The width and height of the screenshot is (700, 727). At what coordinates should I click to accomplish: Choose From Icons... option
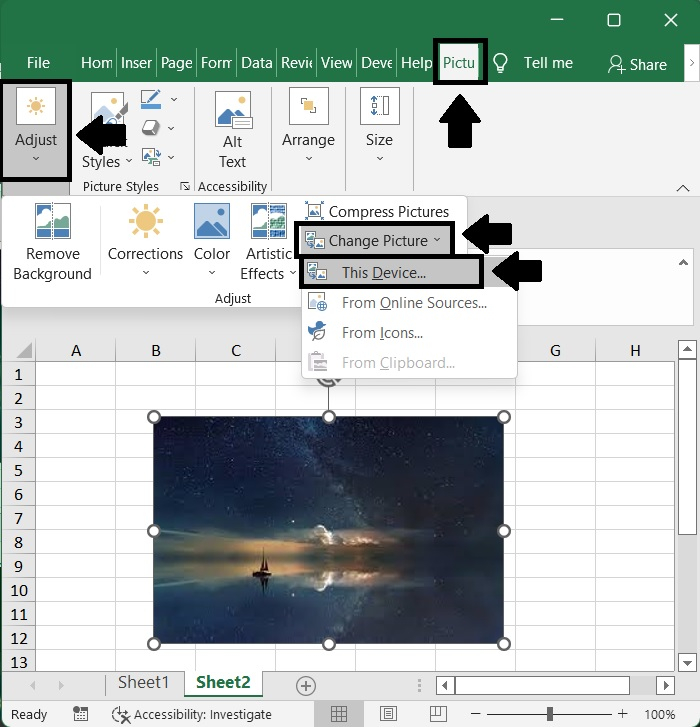[409, 332]
